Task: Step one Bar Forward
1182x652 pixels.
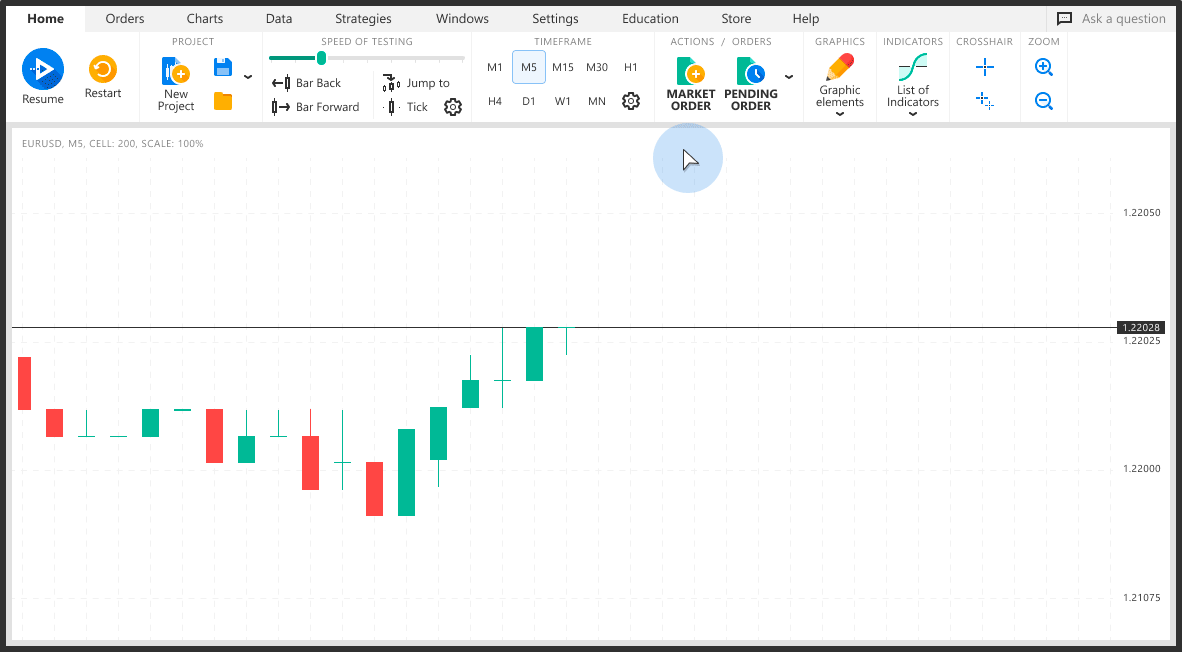Action: pos(316,107)
